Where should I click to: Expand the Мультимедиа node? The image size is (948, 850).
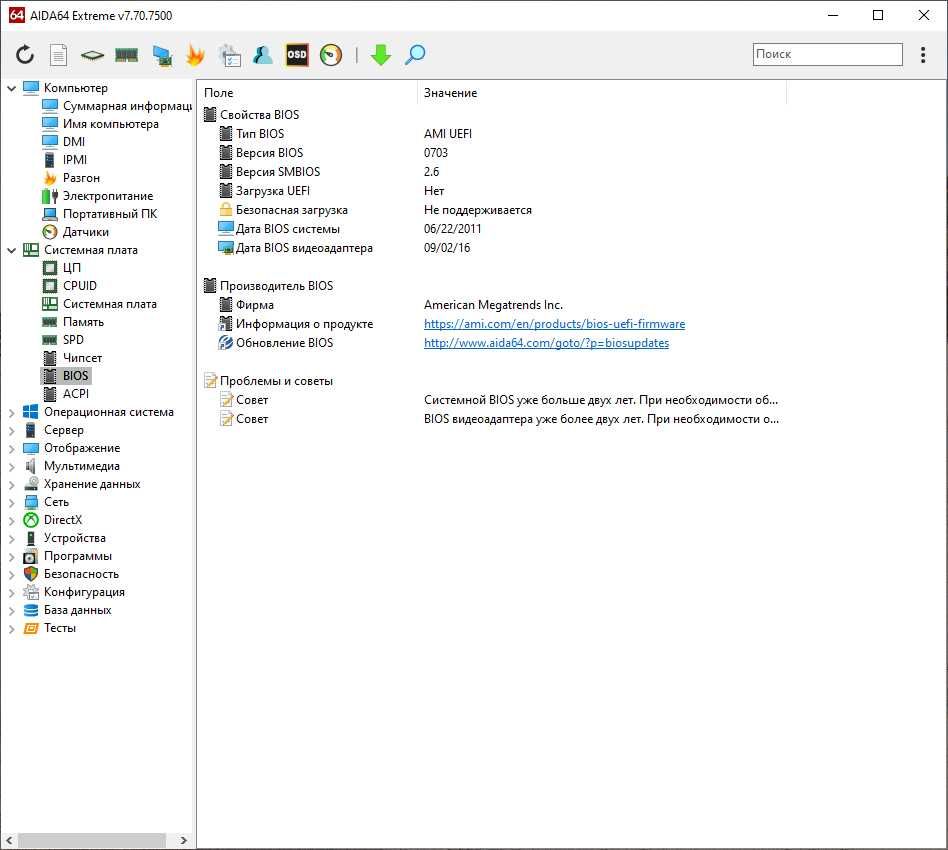[x=11, y=467]
